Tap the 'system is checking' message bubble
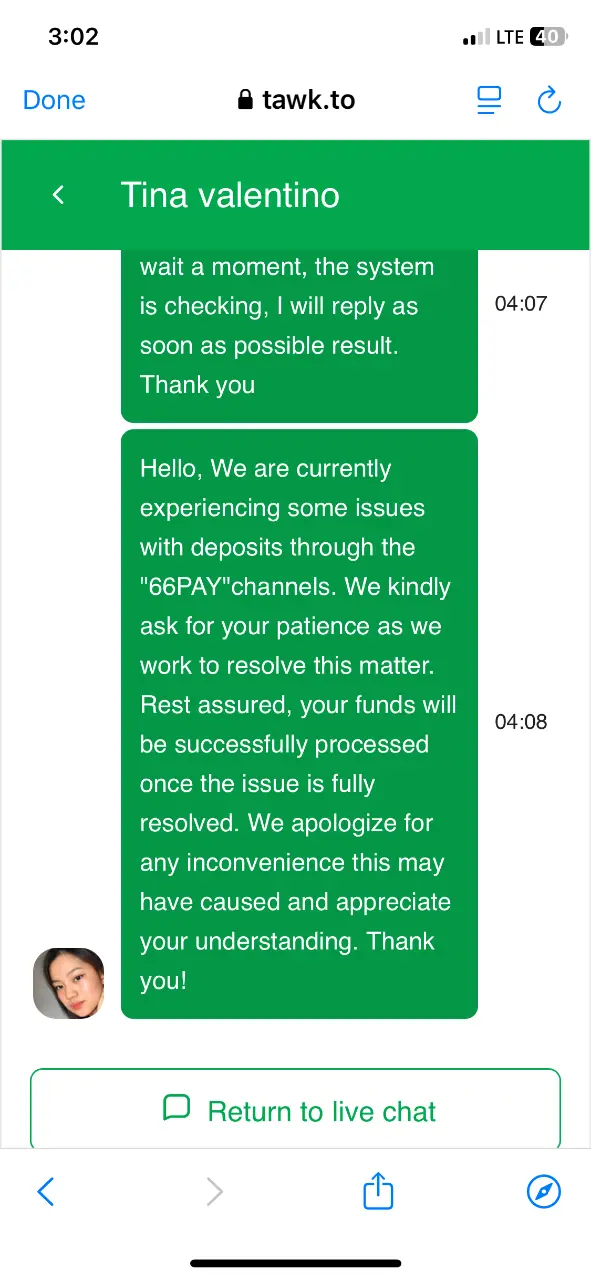 tap(299, 335)
